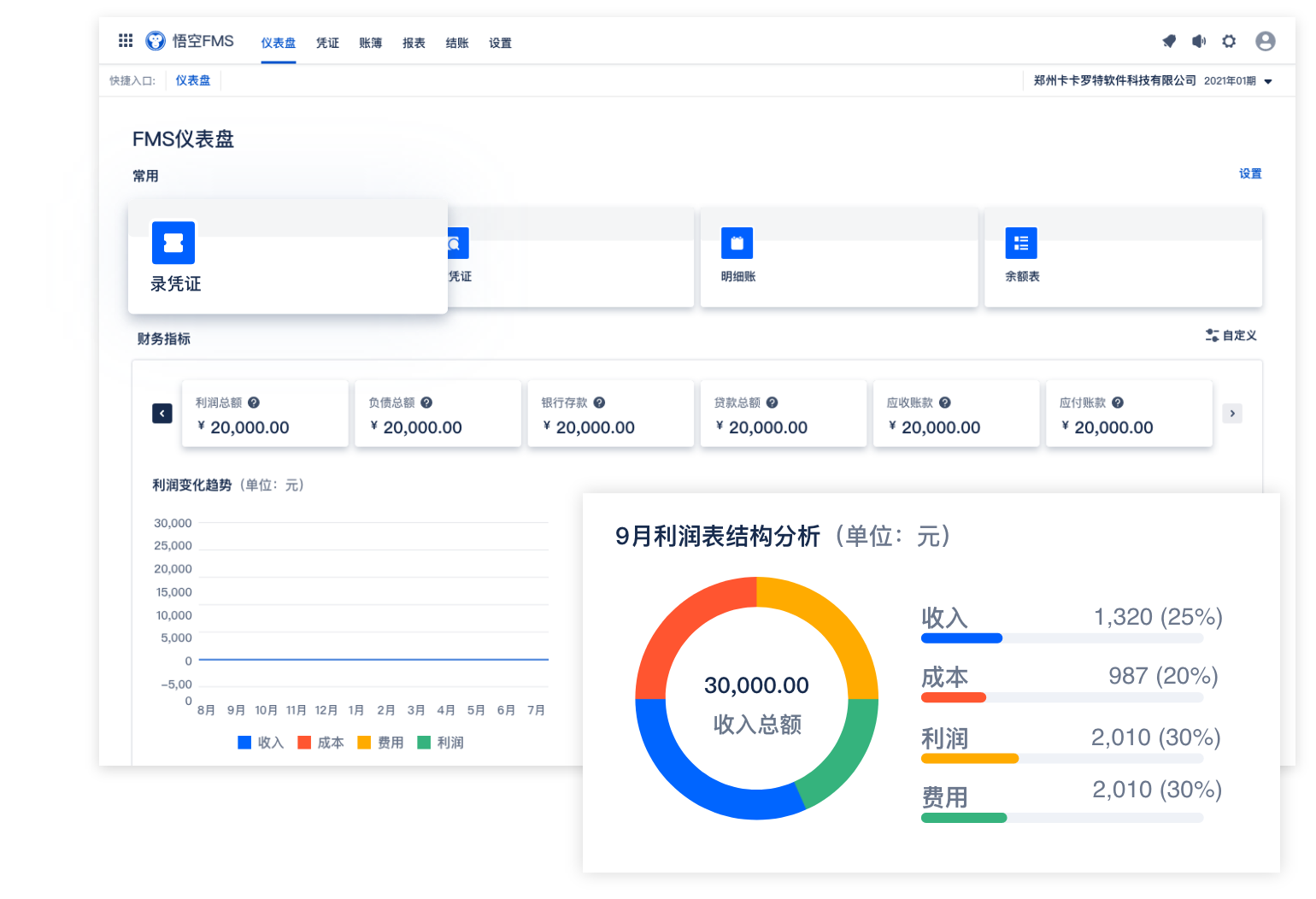Click the help icon beside 应收账款
The image size is (1316, 899).
[945, 402]
